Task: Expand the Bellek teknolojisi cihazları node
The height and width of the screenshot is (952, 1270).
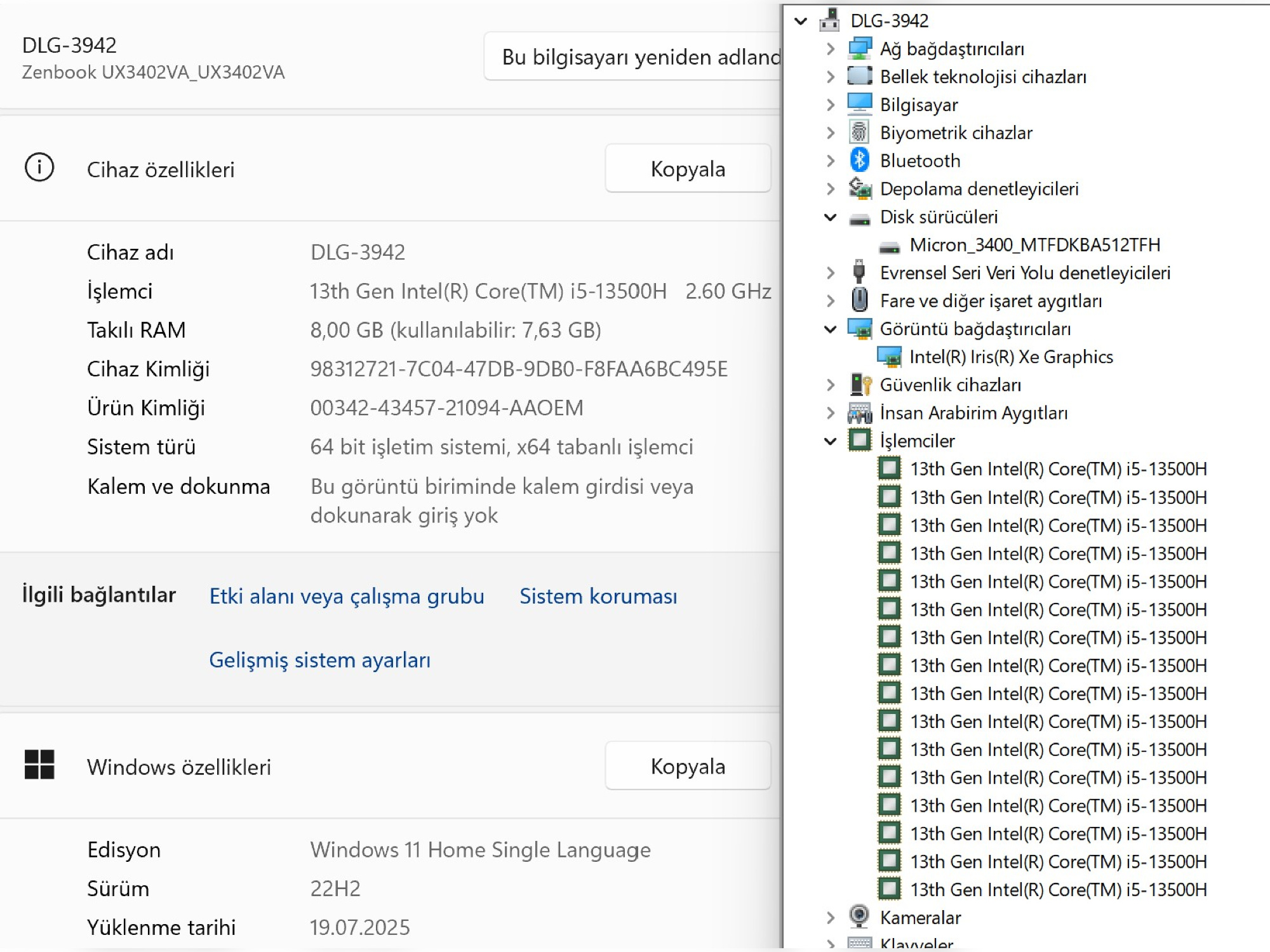Action: 831,77
